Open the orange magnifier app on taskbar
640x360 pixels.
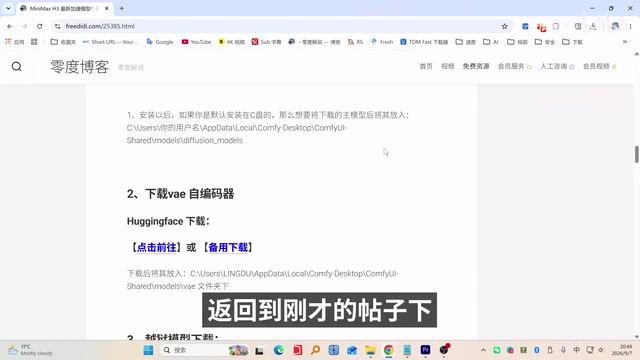316,350
